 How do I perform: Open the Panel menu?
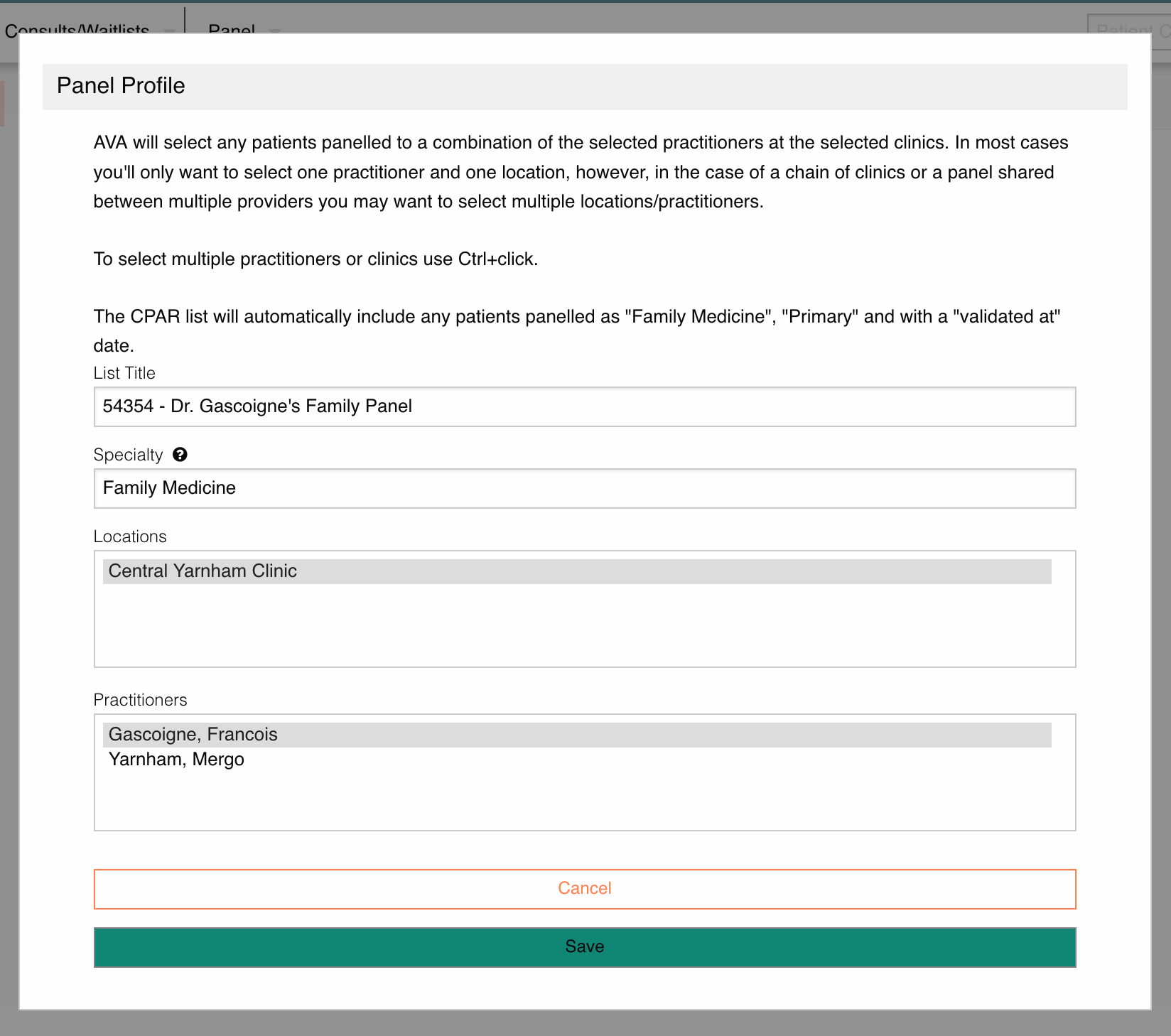231,31
